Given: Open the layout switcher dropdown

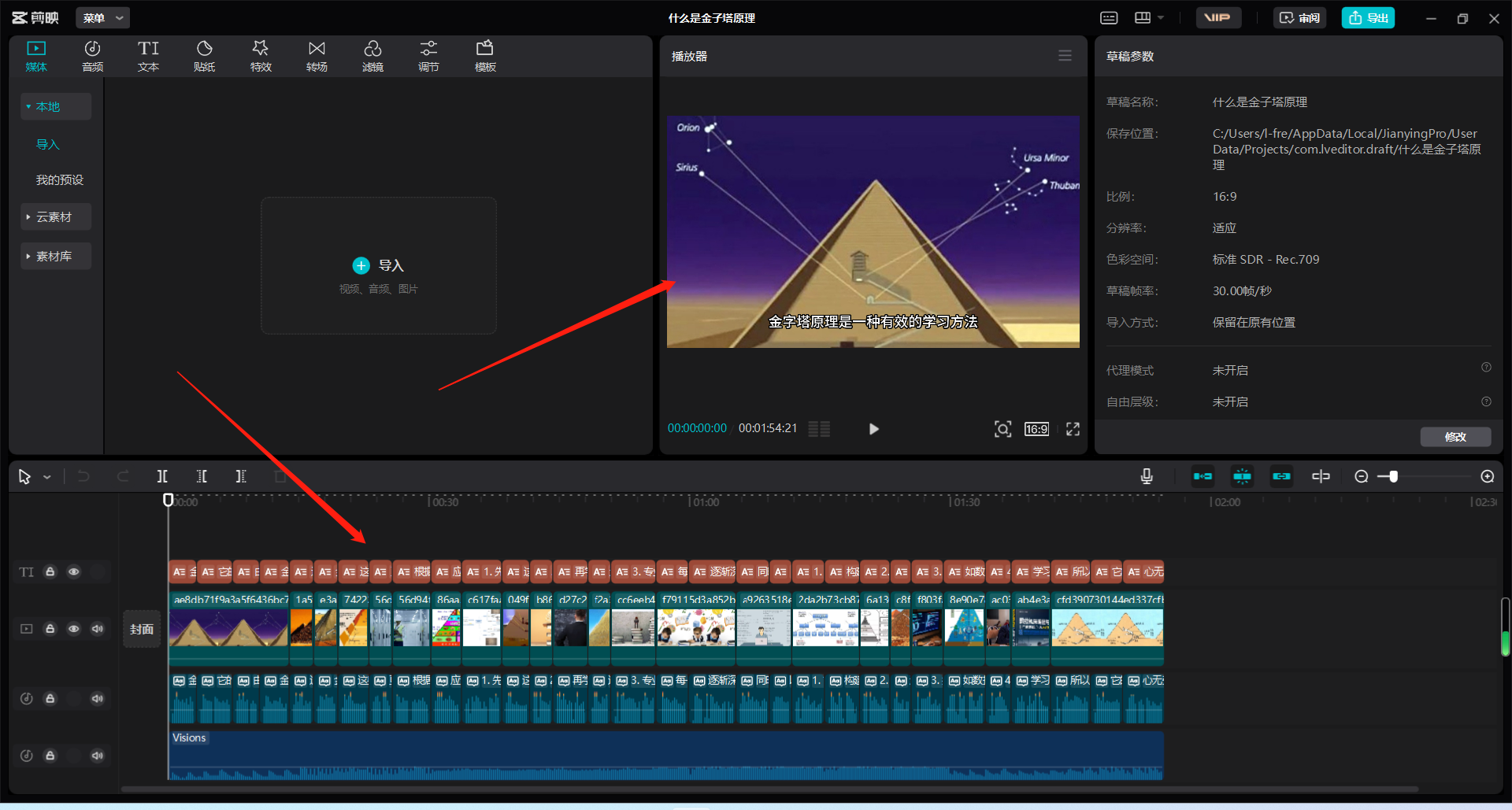Looking at the screenshot, I should [1148, 17].
